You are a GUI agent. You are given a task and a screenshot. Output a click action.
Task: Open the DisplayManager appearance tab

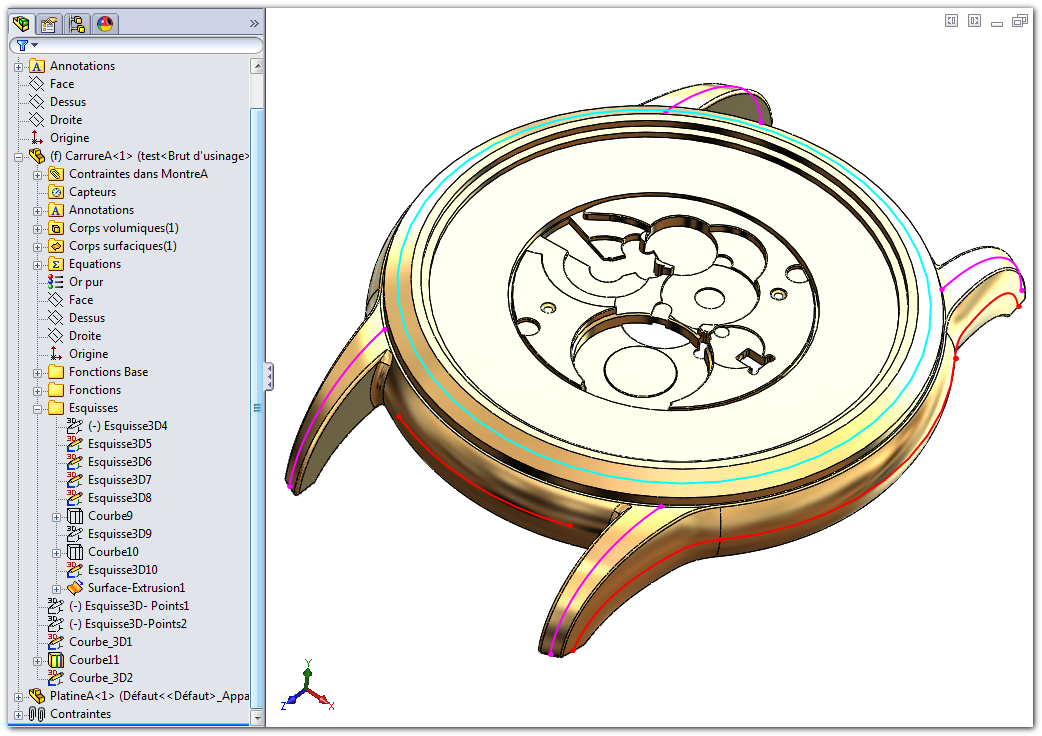(105, 24)
